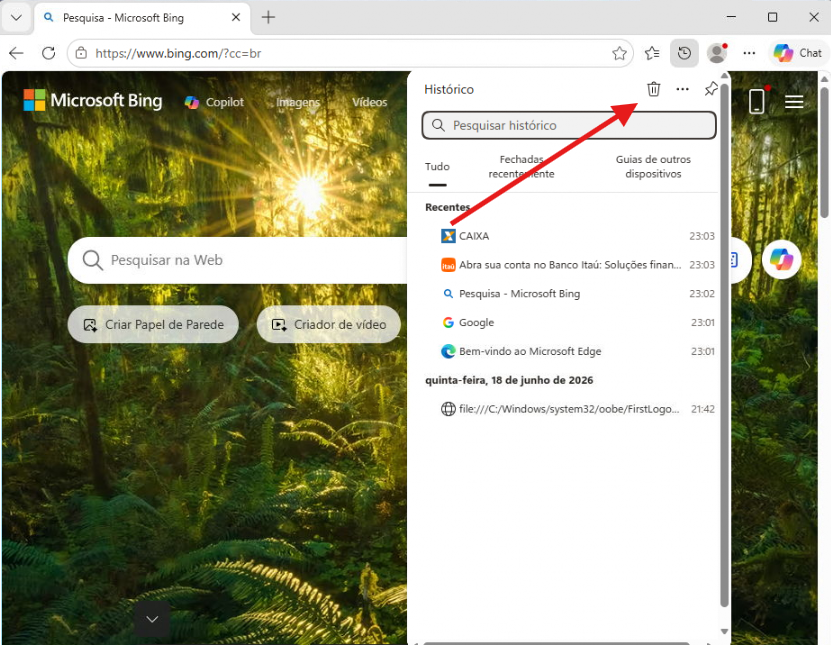Open the Banco Itaú history entry
Image resolution: width=831 pixels, height=645 pixels.
point(570,264)
